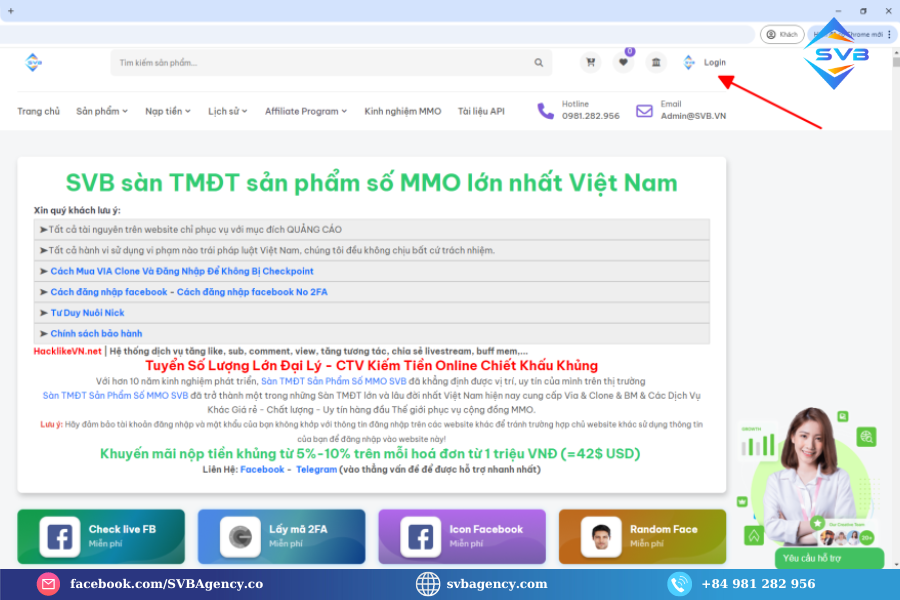
Task: Expand the Sản phẩm dropdown menu
Action: coord(102,111)
